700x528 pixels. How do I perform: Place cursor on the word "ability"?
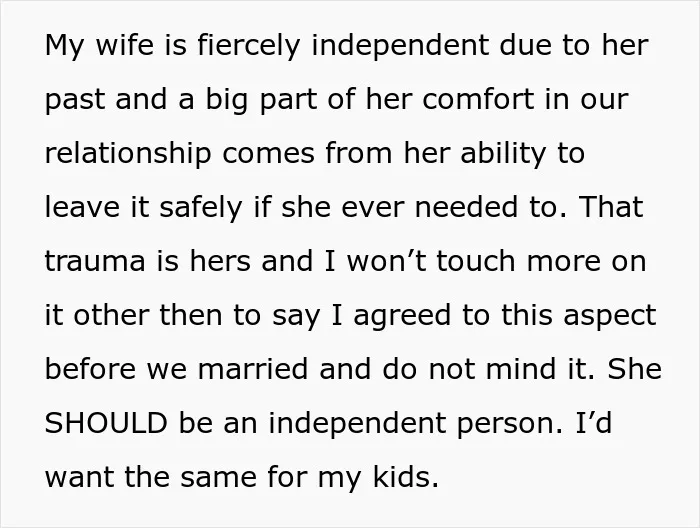coord(503,154)
